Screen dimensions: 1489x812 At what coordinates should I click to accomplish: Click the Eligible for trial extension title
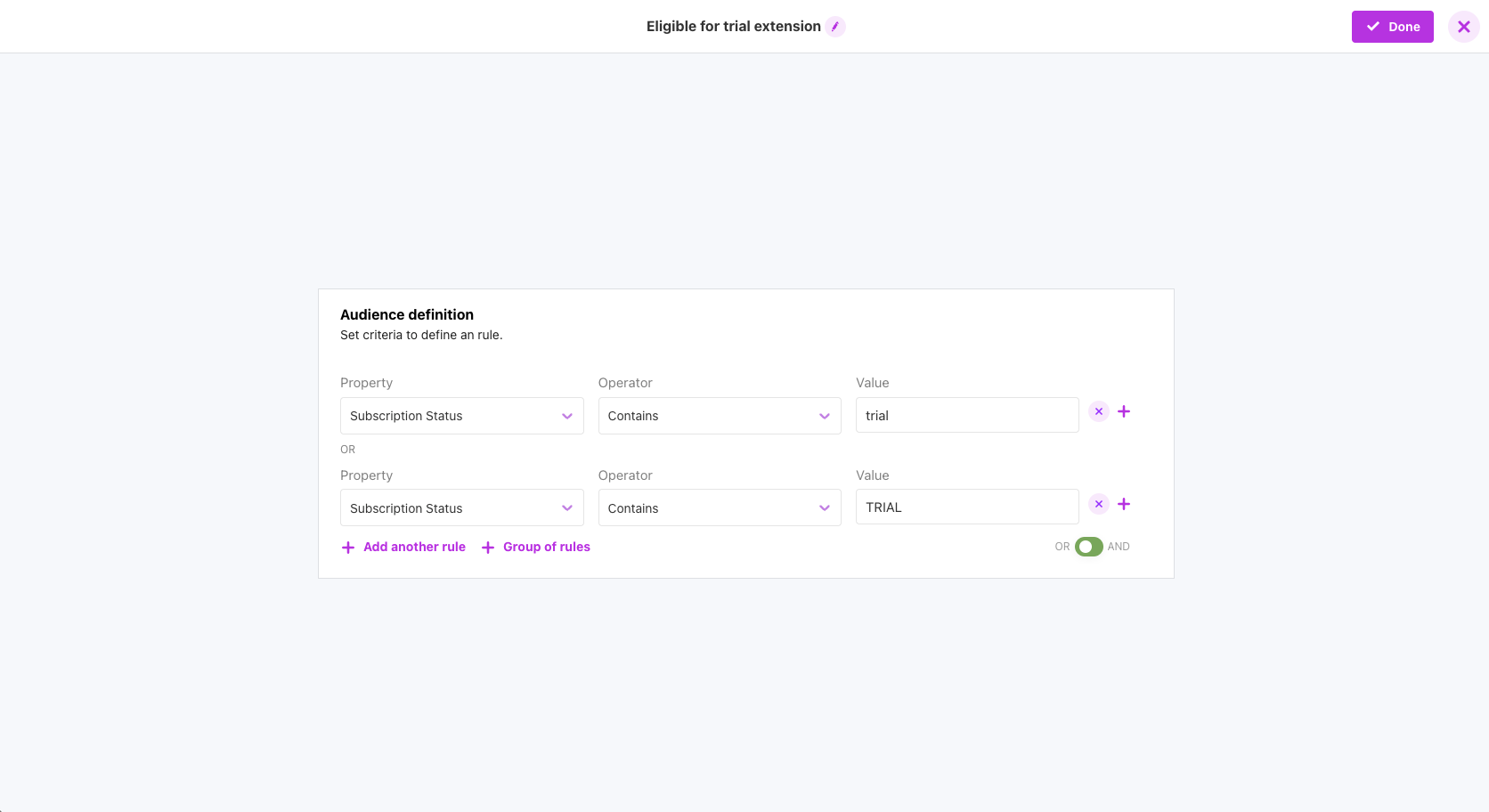(x=734, y=26)
